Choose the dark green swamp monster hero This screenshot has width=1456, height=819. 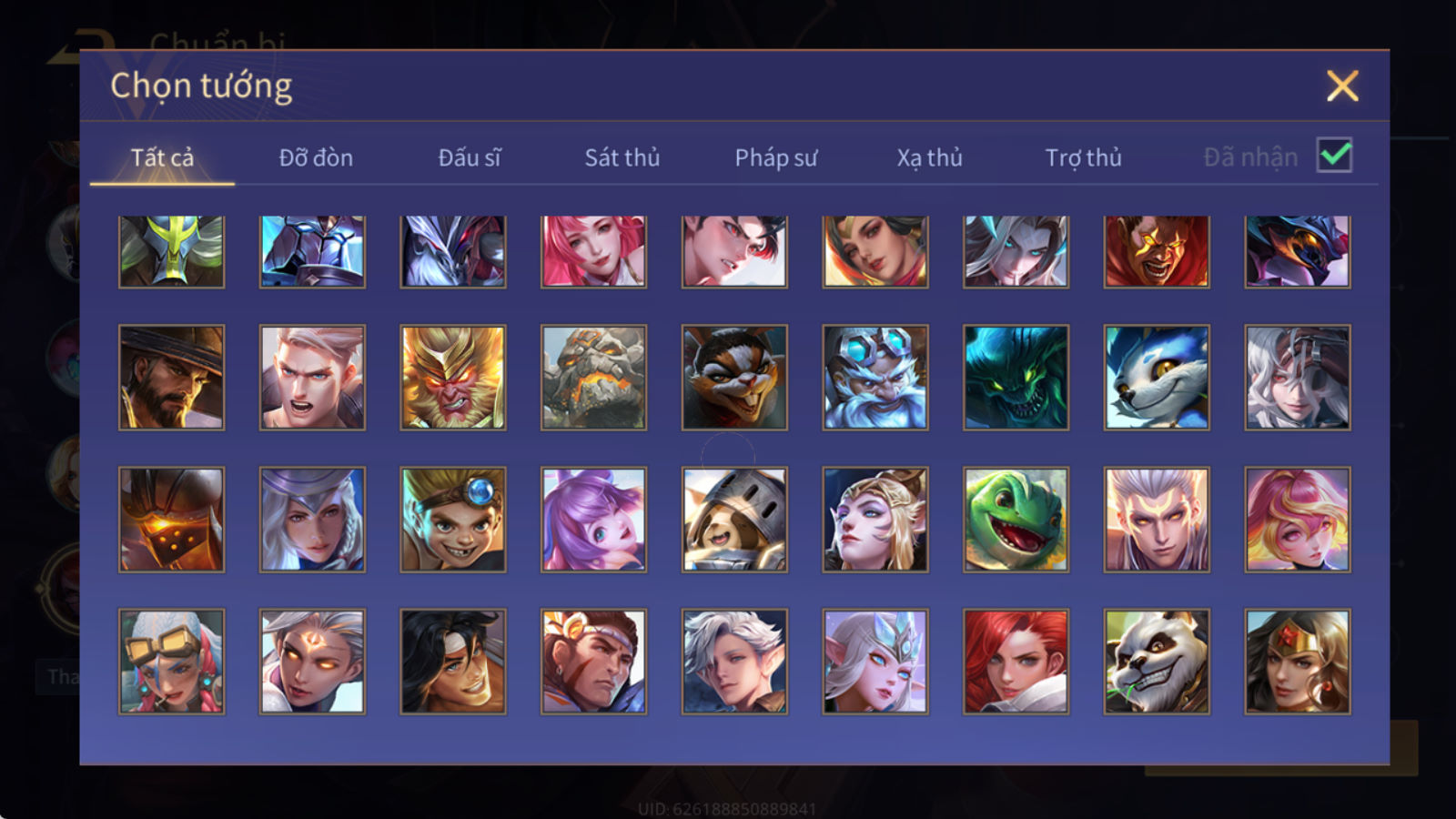point(1016,378)
